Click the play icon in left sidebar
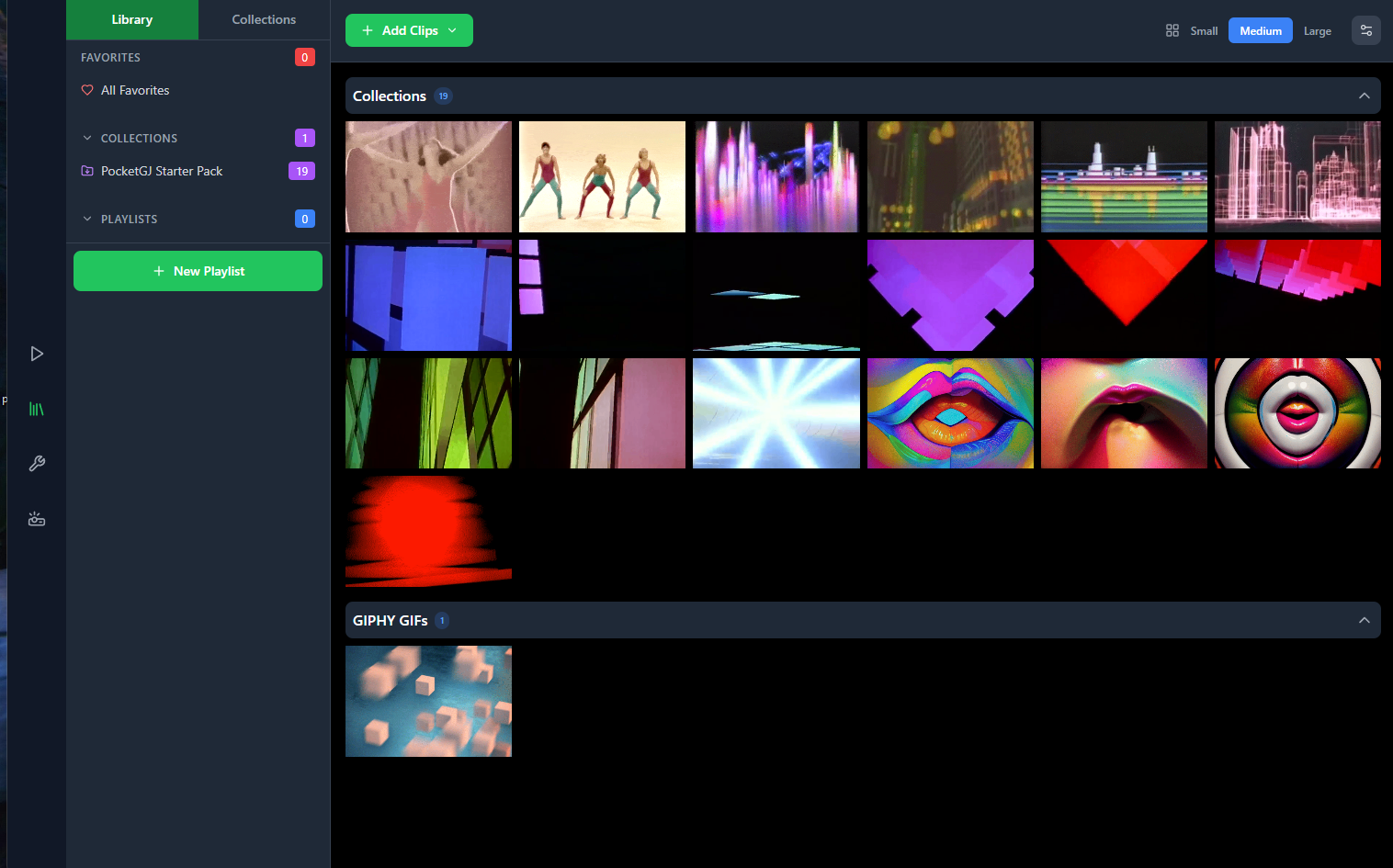Image resolution: width=1393 pixels, height=868 pixels. (37, 354)
